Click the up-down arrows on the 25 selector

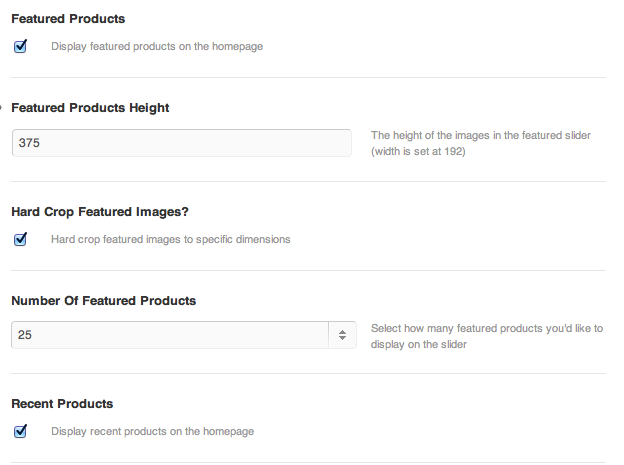coord(342,335)
